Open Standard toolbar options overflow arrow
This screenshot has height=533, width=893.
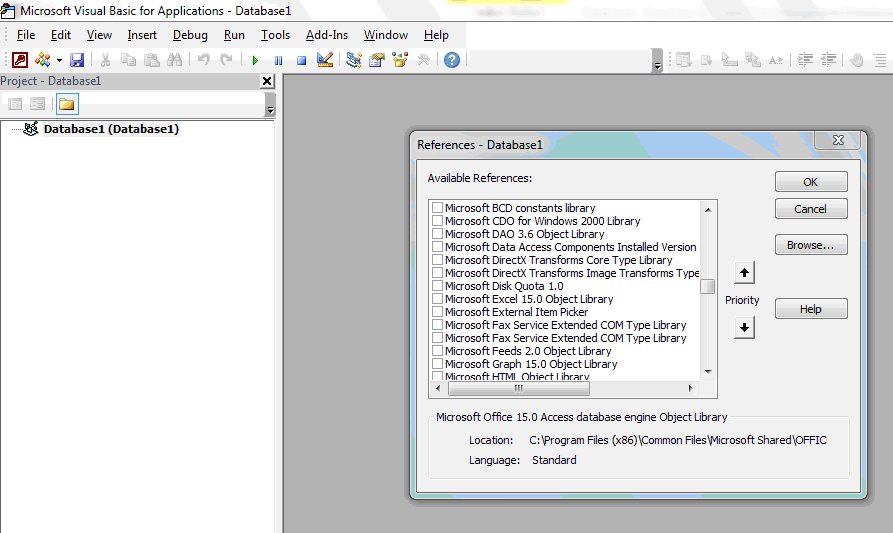click(657, 60)
